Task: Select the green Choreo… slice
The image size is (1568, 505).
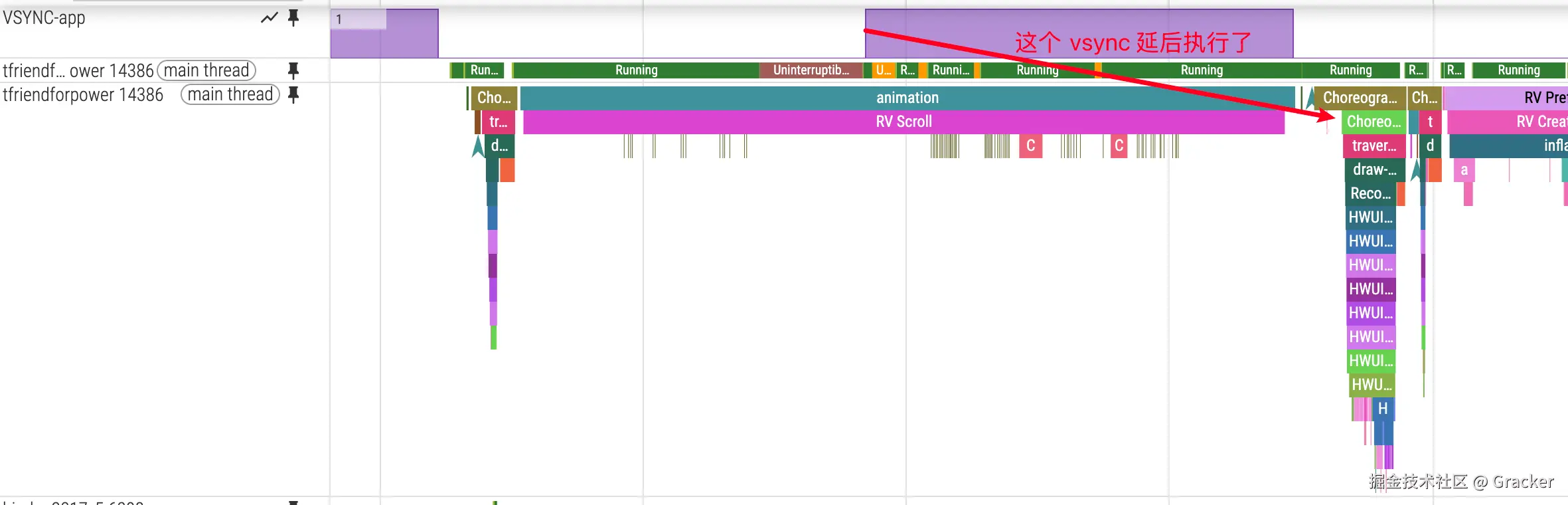Action: (x=1373, y=122)
